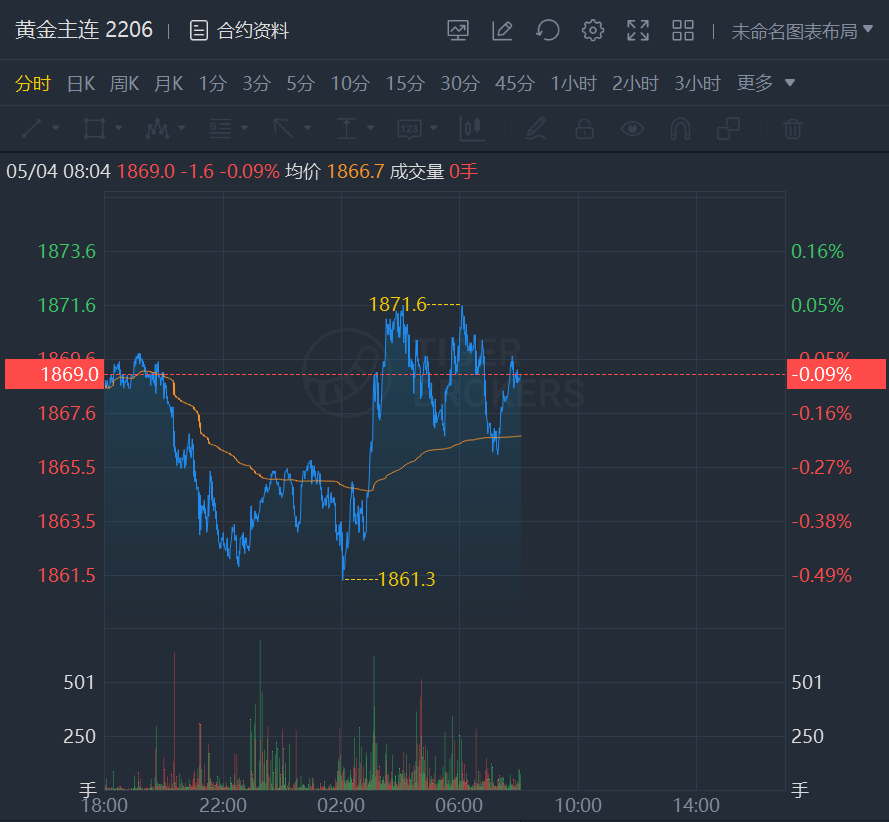Viewport: 889px width, 822px height.
Task: Click the edit pencil icon in header
Action: (x=502, y=31)
